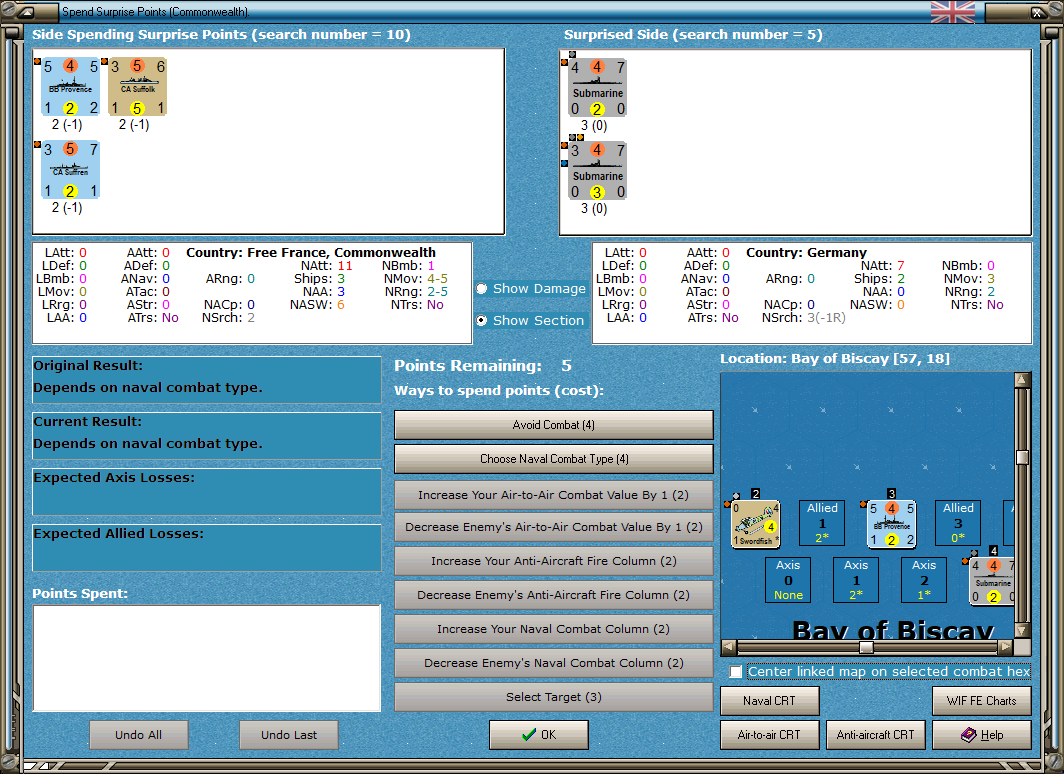Click the Axis 0 None sea box
Image resolution: width=1064 pixels, height=774 pixels.
tap(788, 580)
